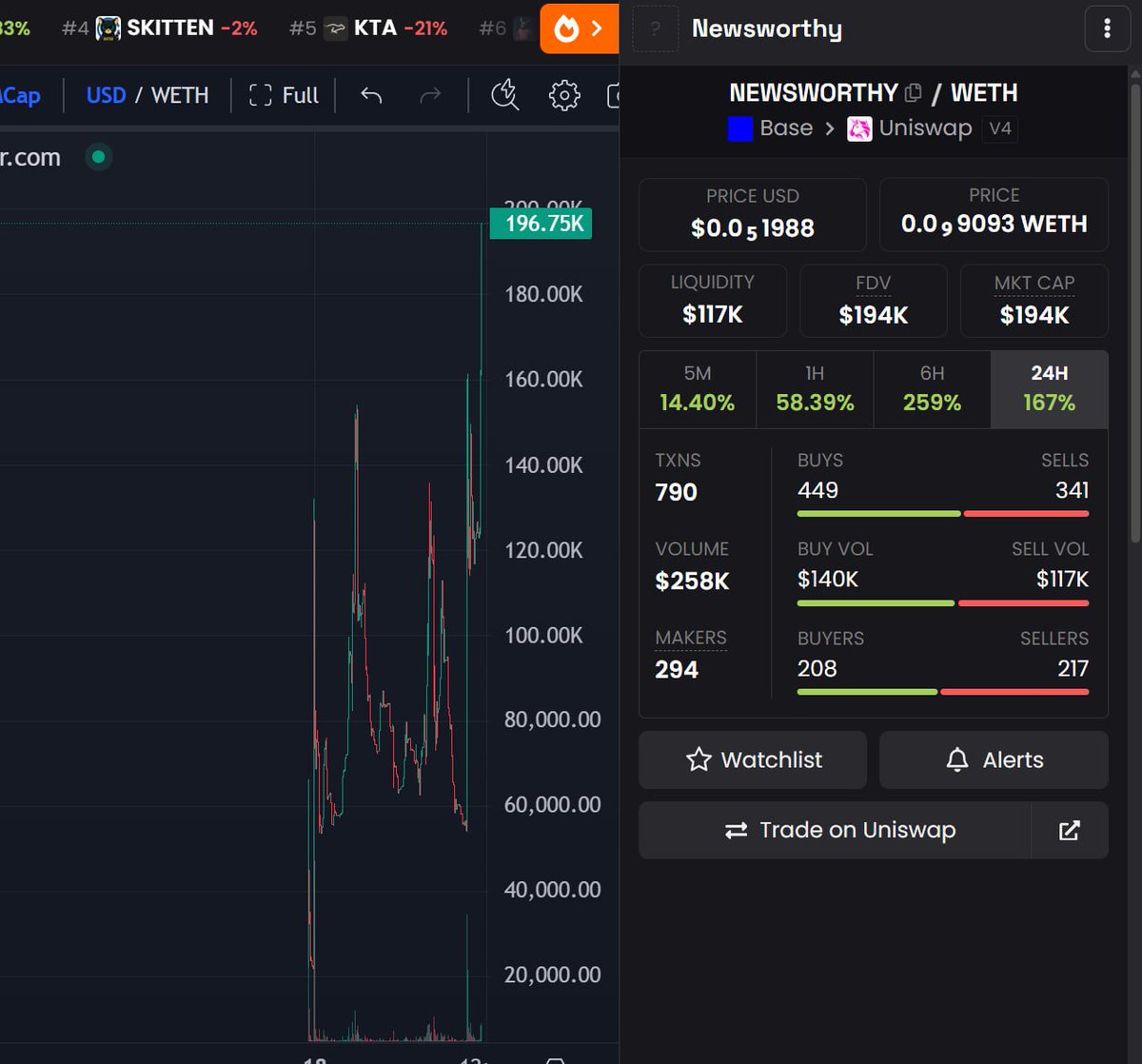Click the MAKERS value 294
1142x1064 pixels.
click(x=677, y=669)
